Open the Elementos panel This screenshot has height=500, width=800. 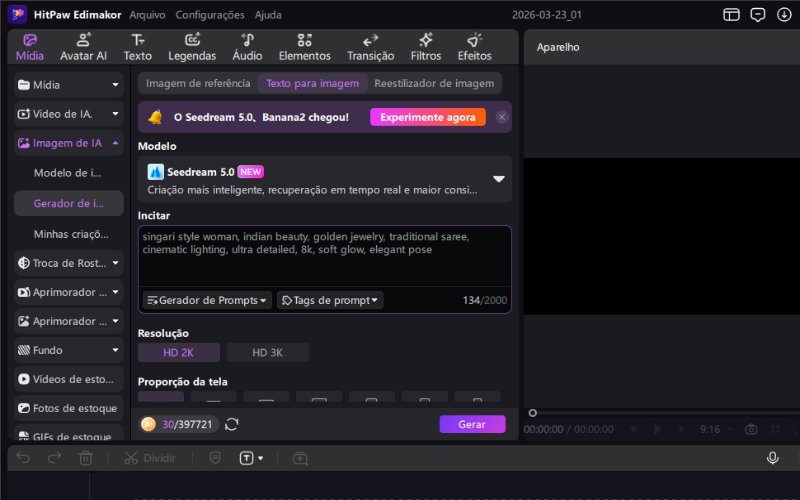pyautogui.click(x=305, y=47)
